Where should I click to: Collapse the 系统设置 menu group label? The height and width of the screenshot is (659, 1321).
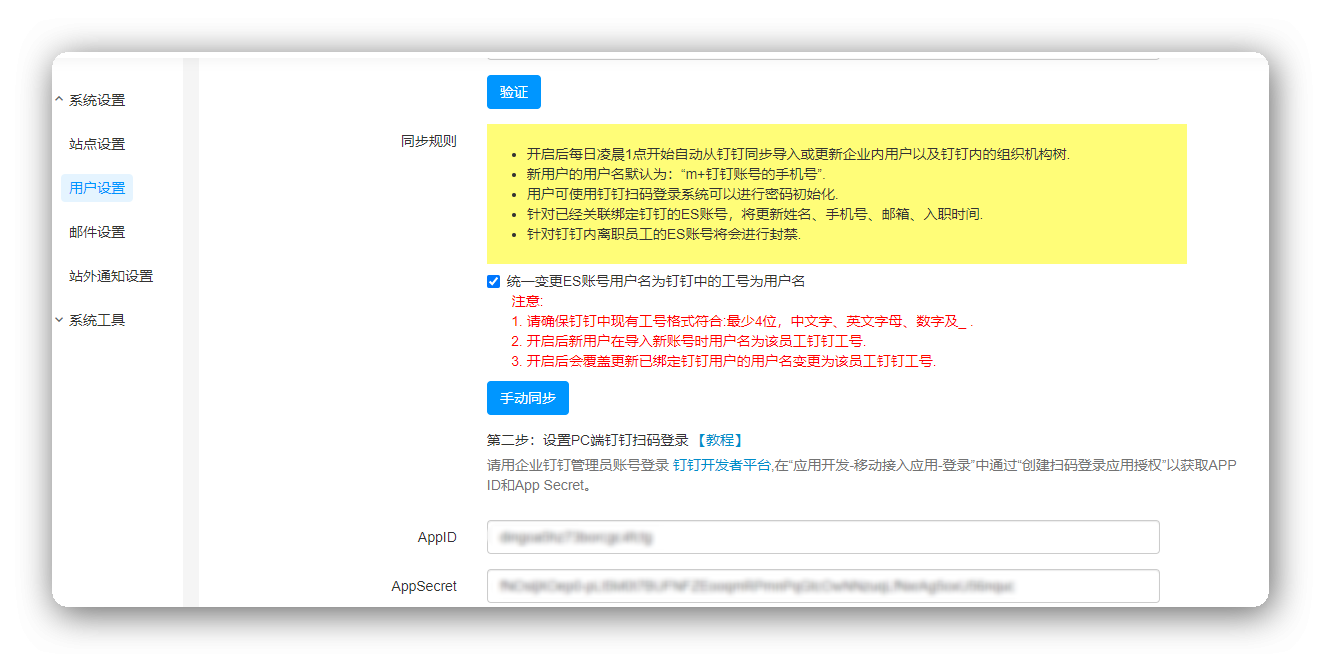pos(97,100)
